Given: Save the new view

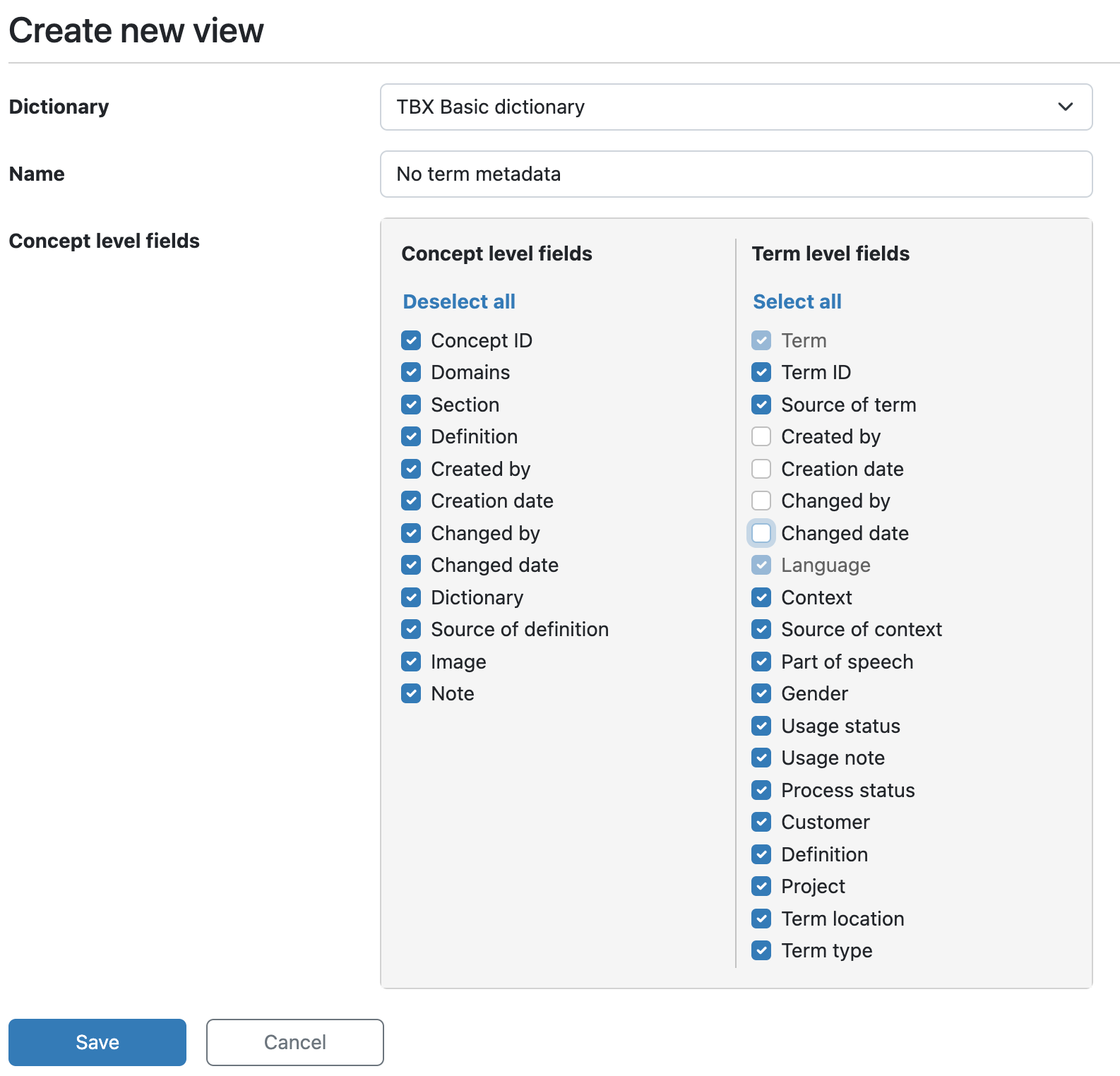Looking at the screenshot, I should (97, 1042).
